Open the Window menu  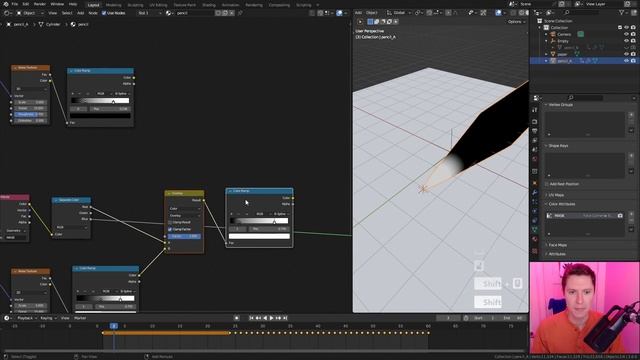click(57, 4)
